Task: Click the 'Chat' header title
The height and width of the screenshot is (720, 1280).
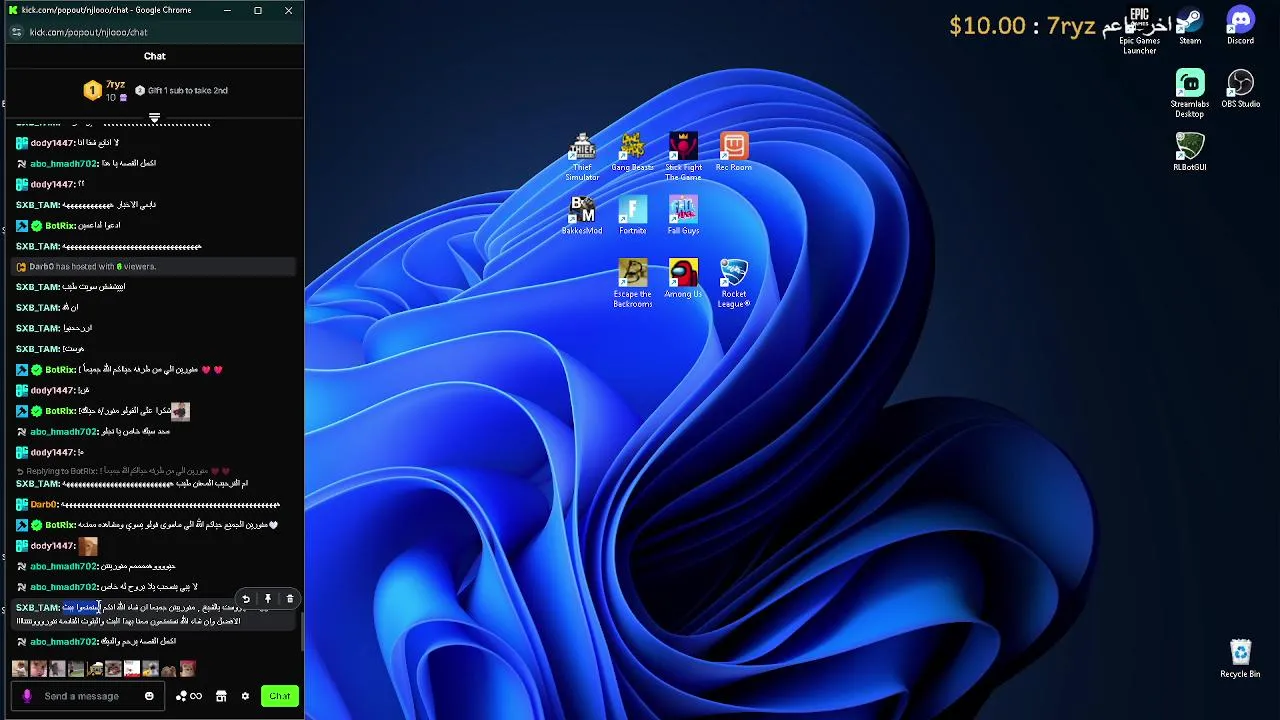Action: (x=155, y=56)
